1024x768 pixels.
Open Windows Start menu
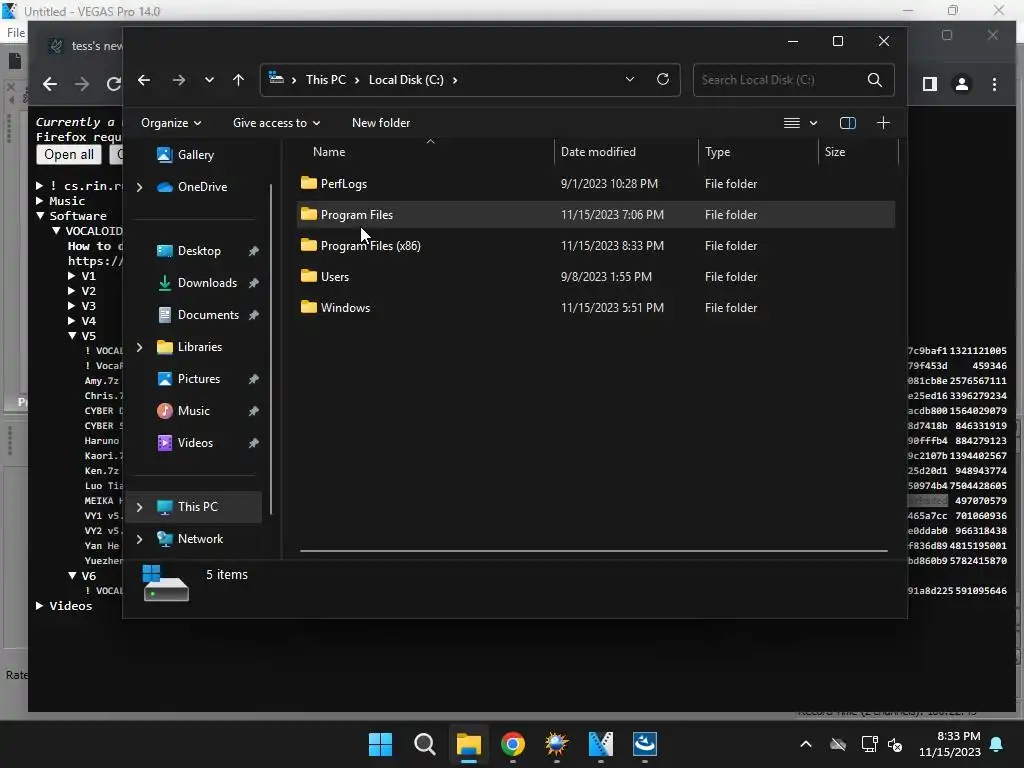(x=380, y=744)
